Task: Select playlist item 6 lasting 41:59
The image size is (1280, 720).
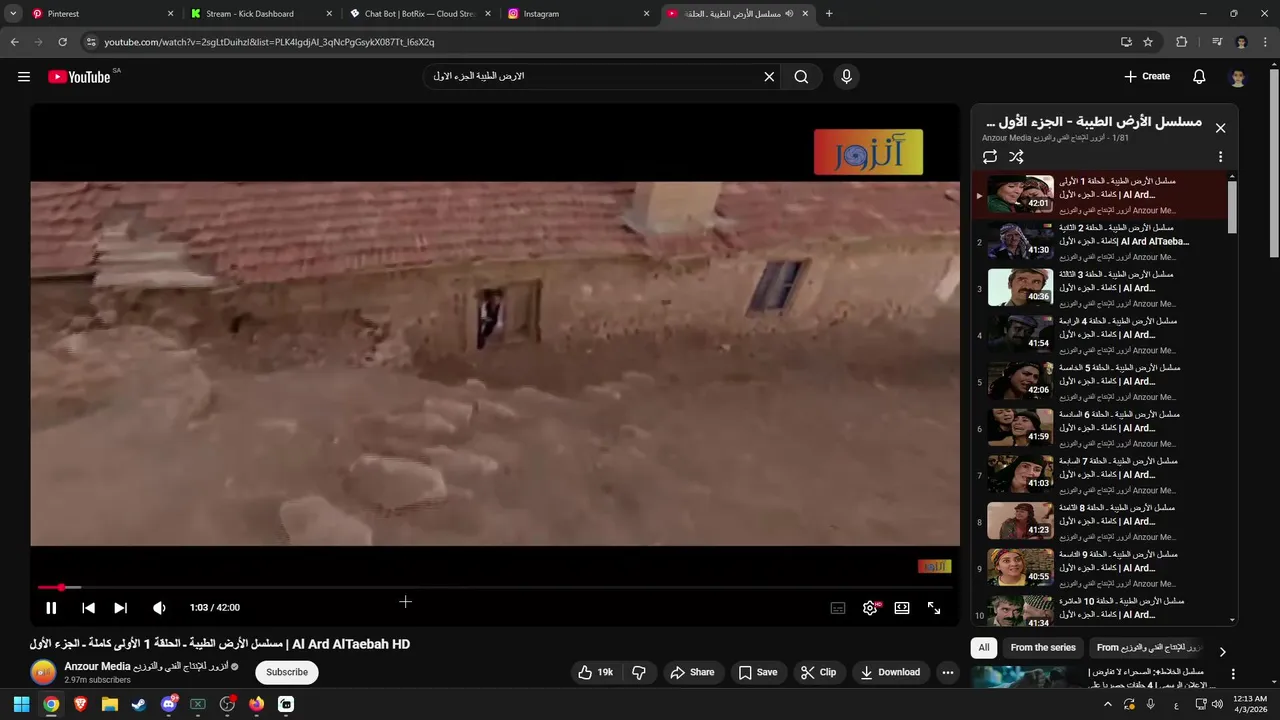Action: point(1100,429)
